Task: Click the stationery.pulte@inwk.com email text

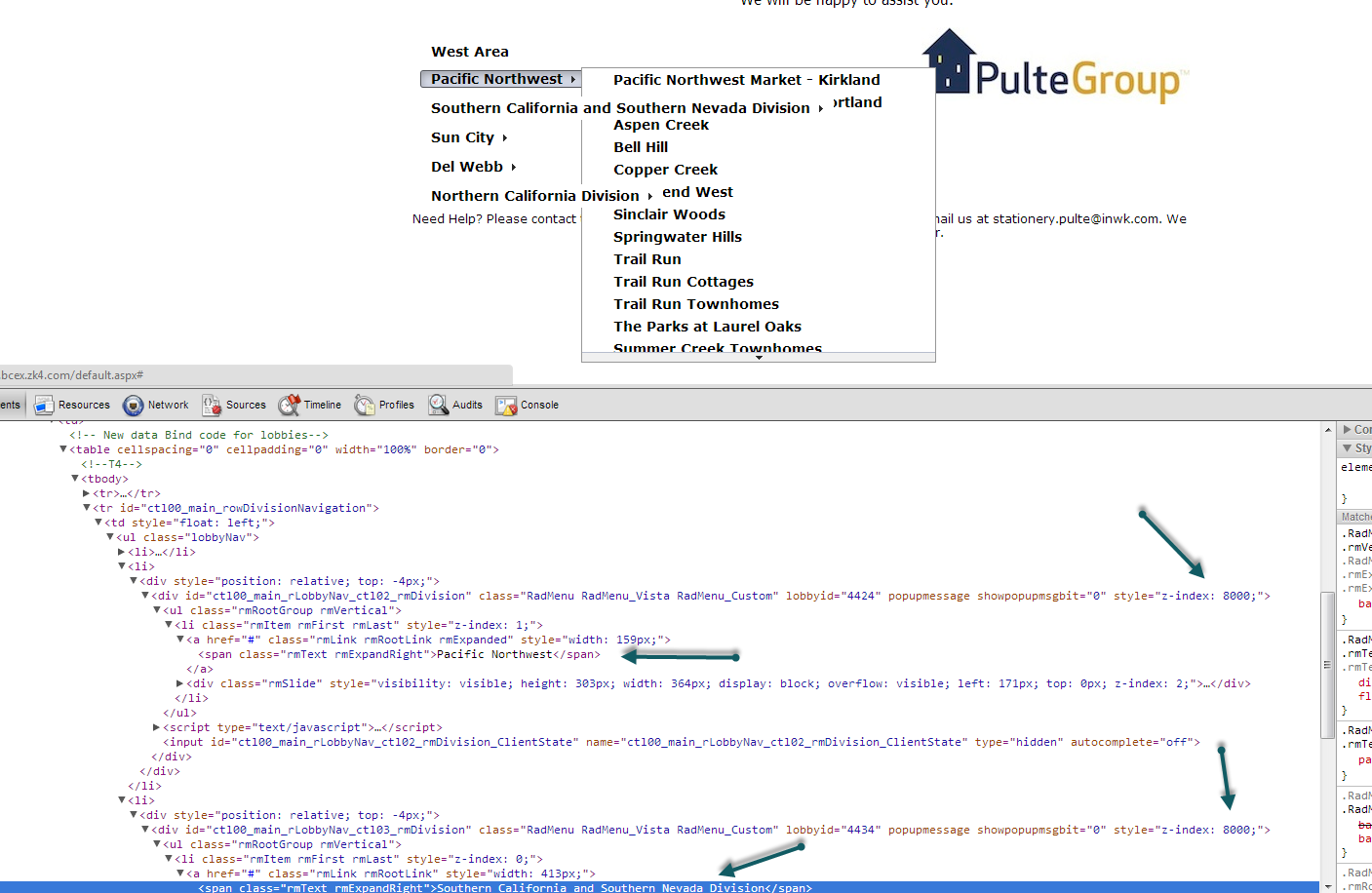Action: (x=1077, y=219)
